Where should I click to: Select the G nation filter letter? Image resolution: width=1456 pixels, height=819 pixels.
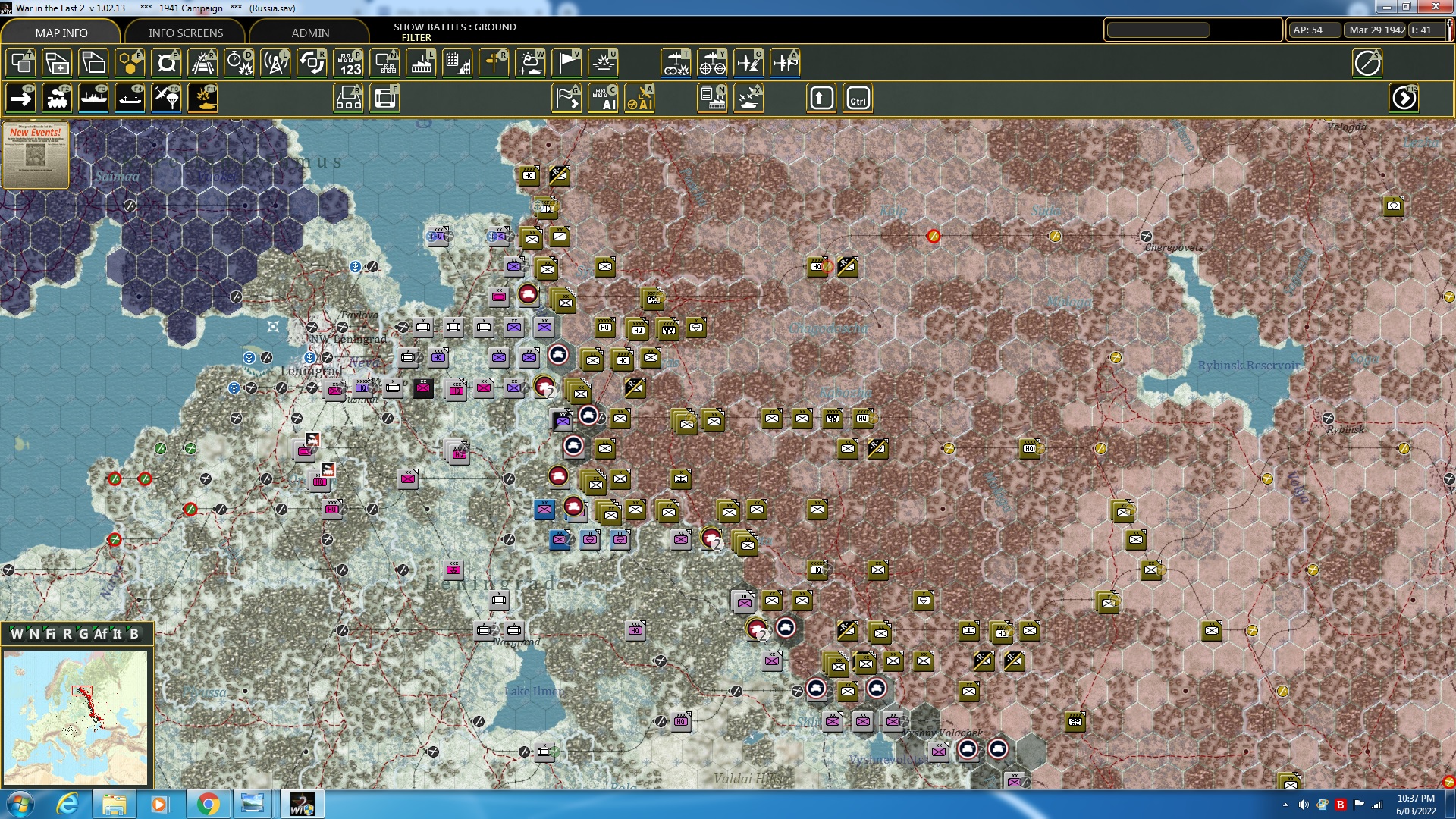[83, 634]
